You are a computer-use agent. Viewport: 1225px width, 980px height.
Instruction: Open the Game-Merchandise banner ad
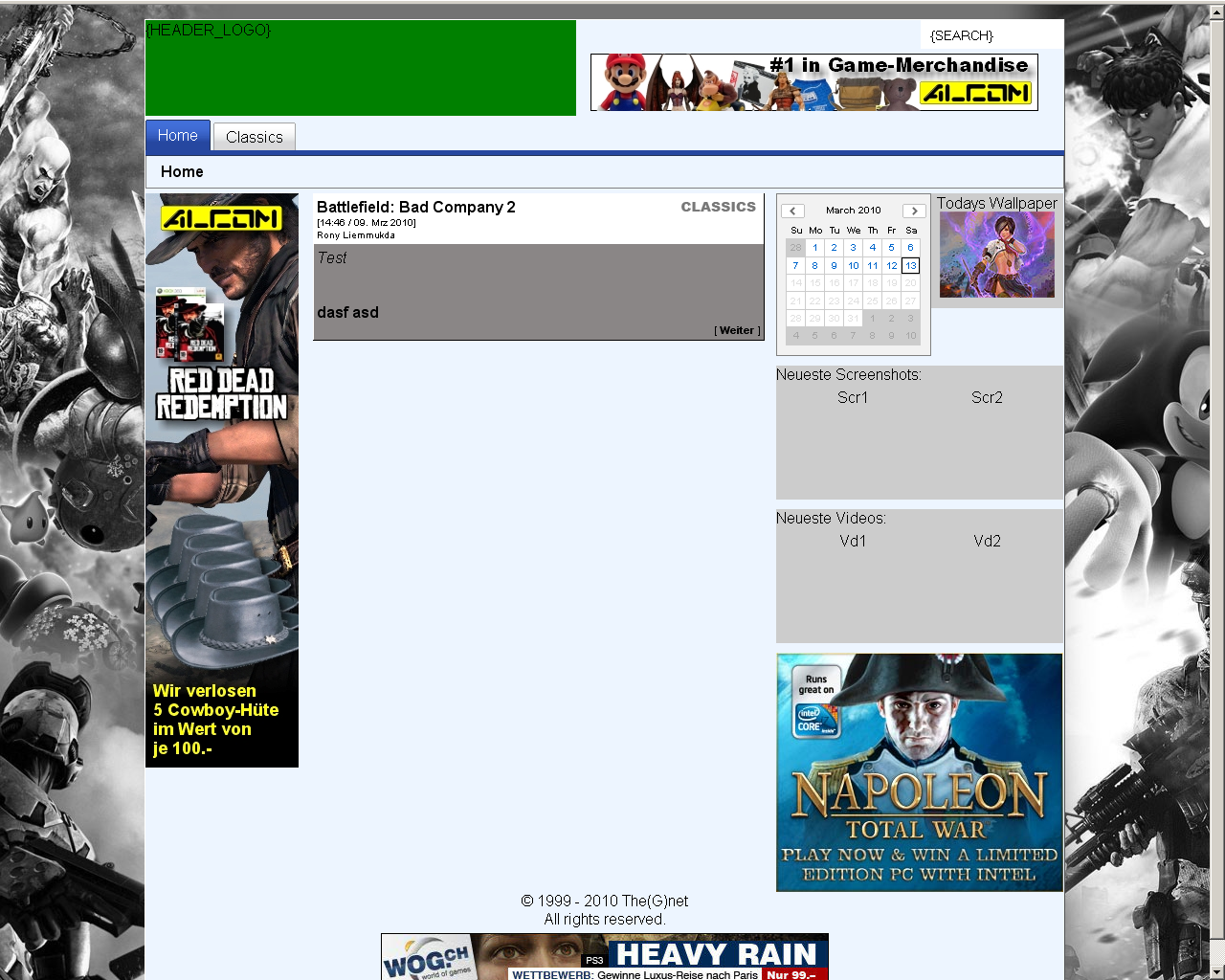pyautogui.click(x=813, y=82)
